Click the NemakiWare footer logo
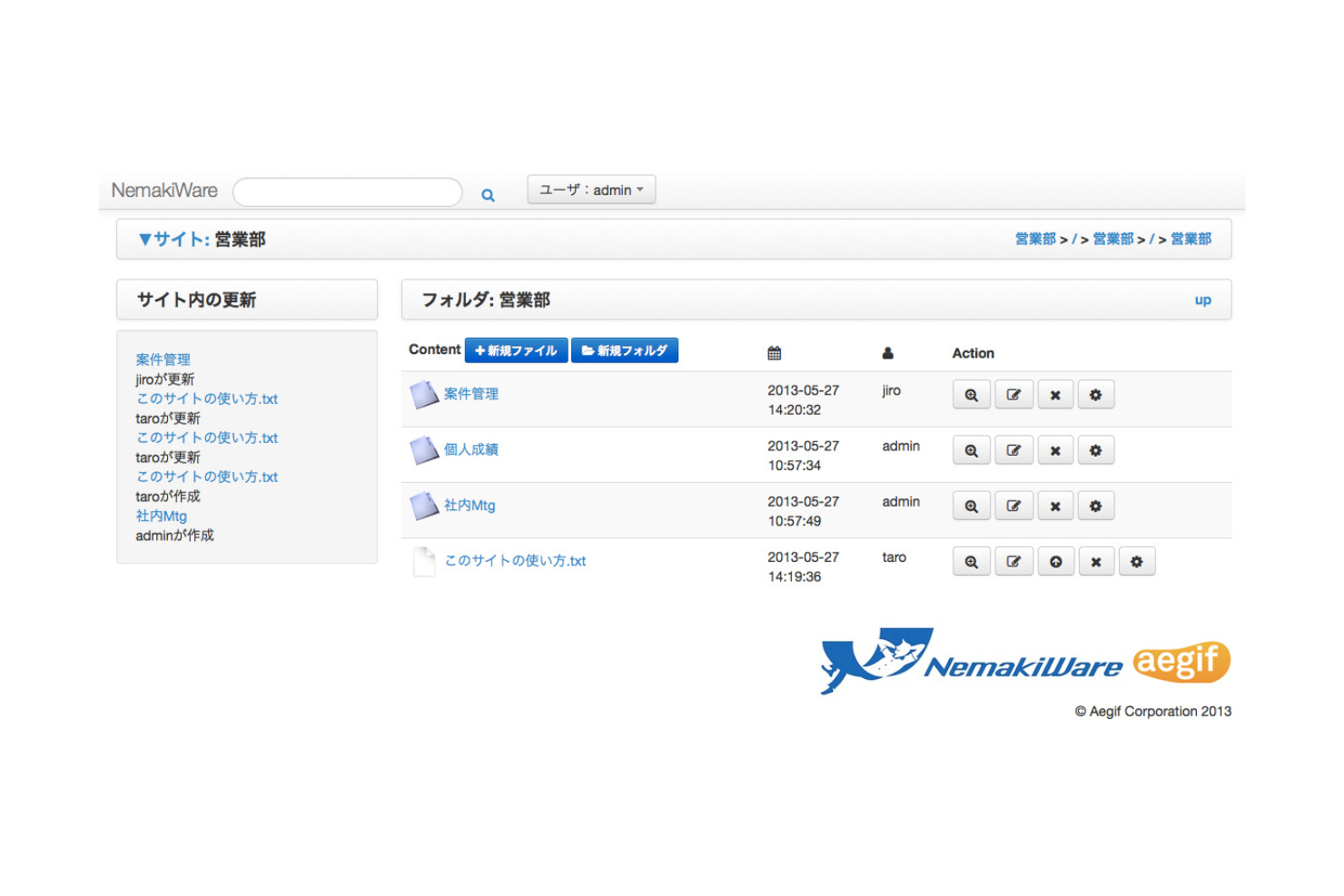 pos(972,661)
